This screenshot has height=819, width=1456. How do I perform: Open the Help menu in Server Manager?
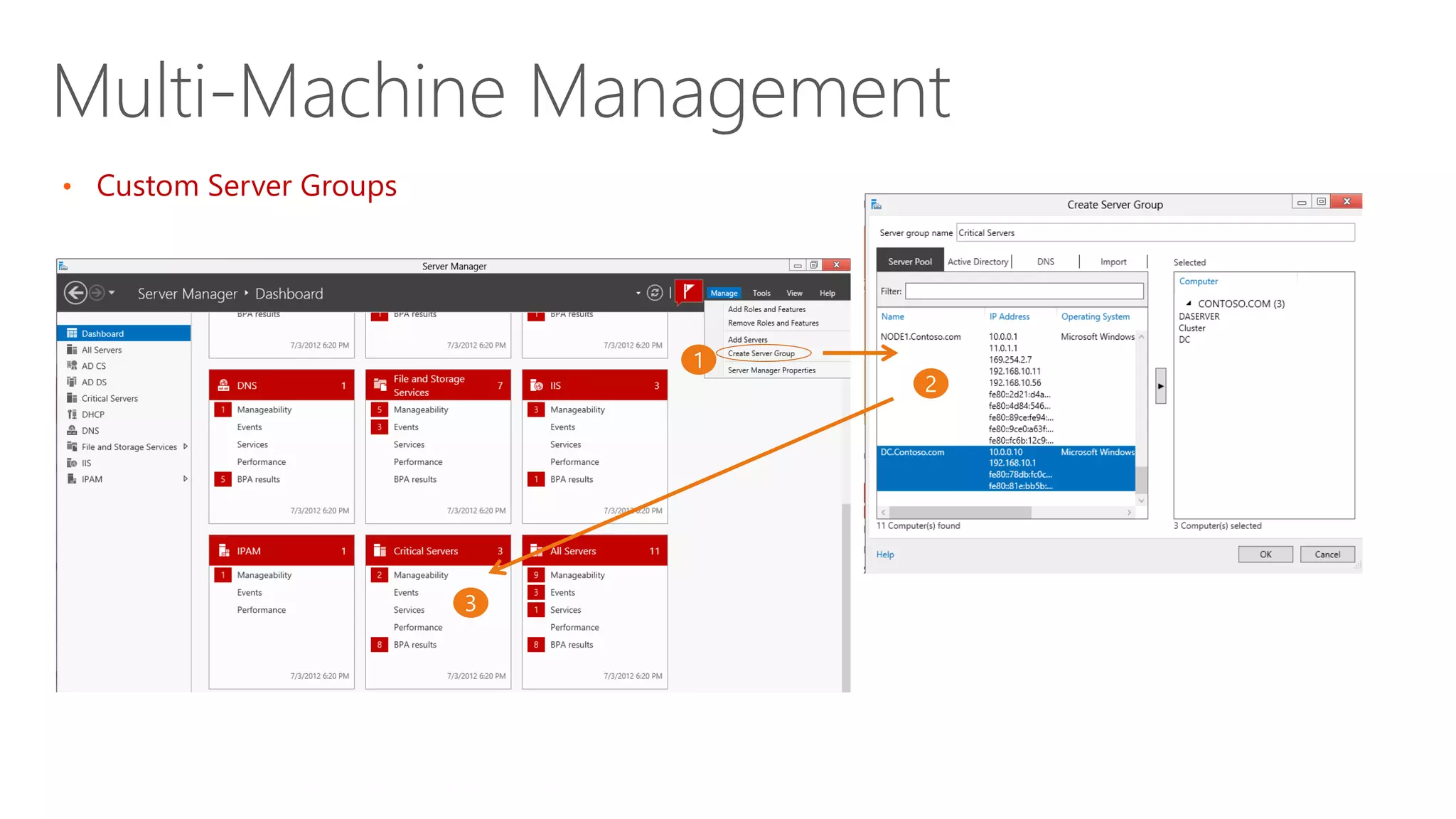[x=827, y=293]
